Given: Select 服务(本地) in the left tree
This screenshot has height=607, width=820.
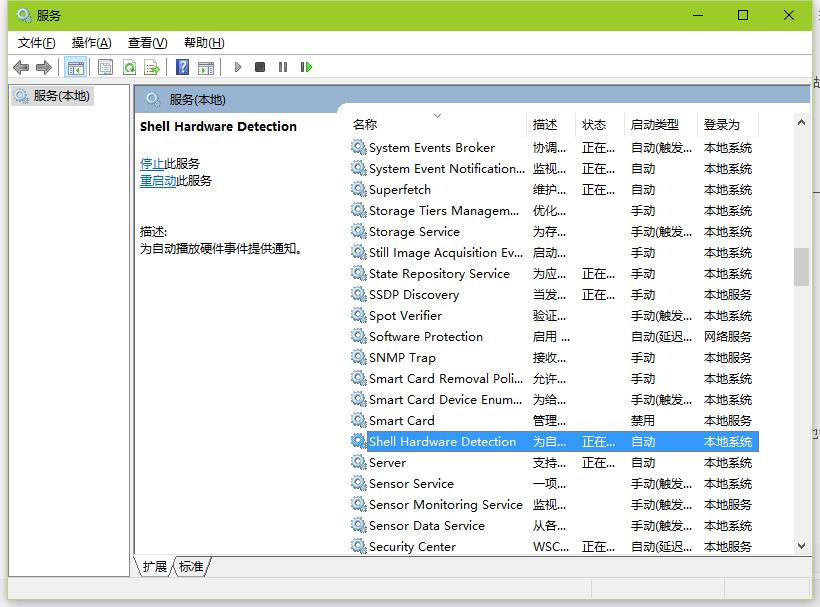Looking at the screenshot, I should (x=60, y=96).
